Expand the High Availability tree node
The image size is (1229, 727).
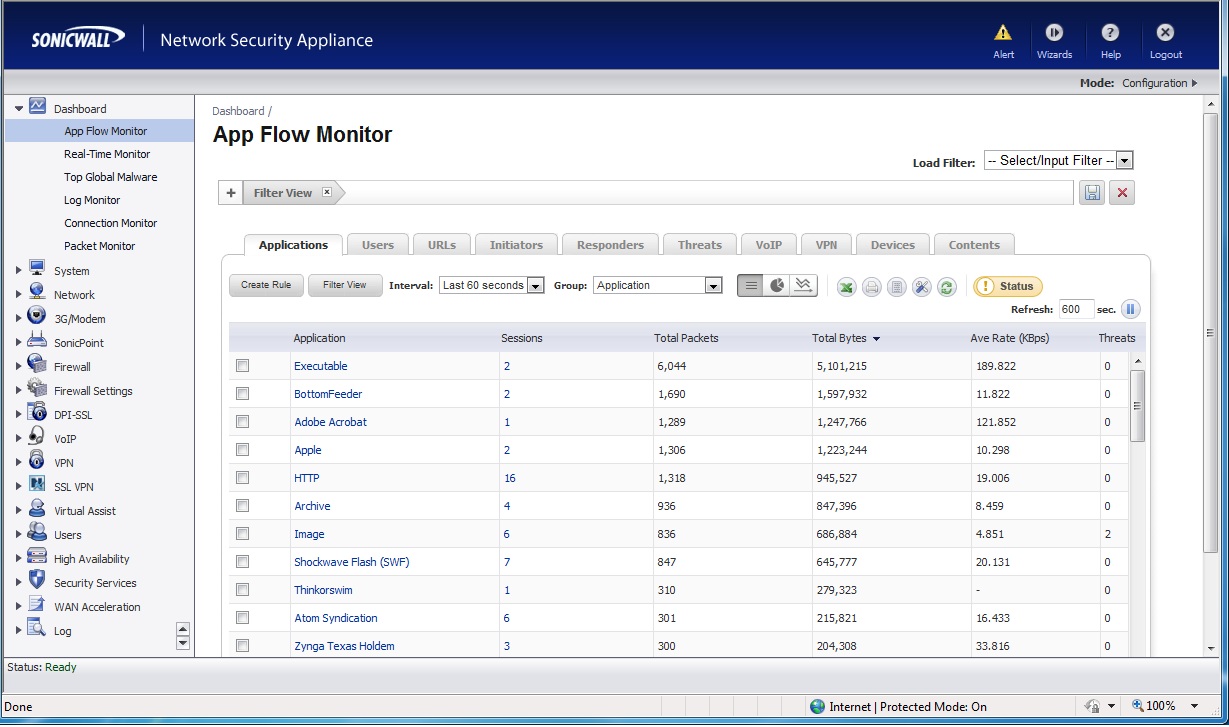(19, 559)
